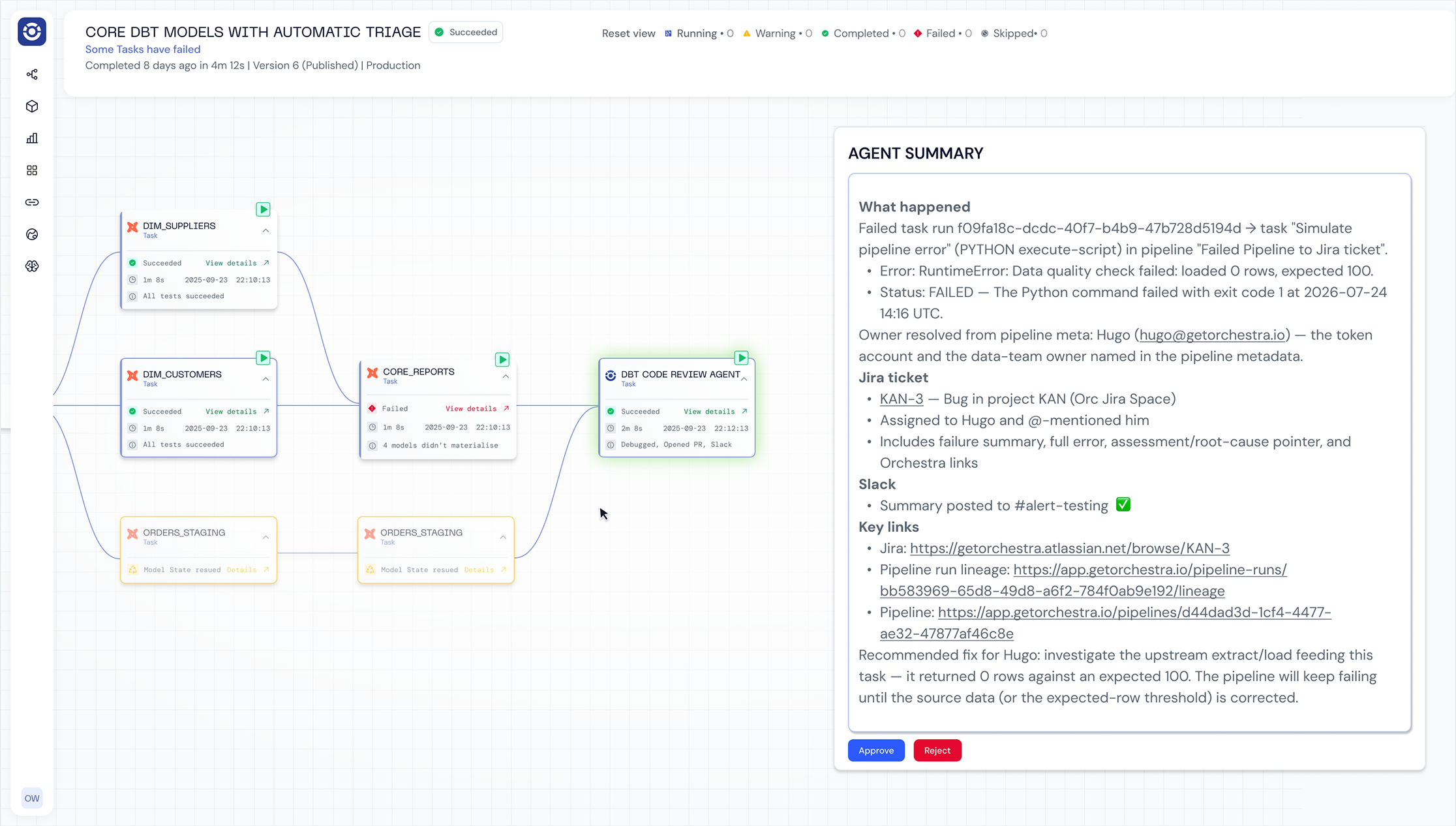This screenshot has height=826, width=1456.
Task: Open the bar chart analytics sidebar icon
Action: click(x=32, y=138)
